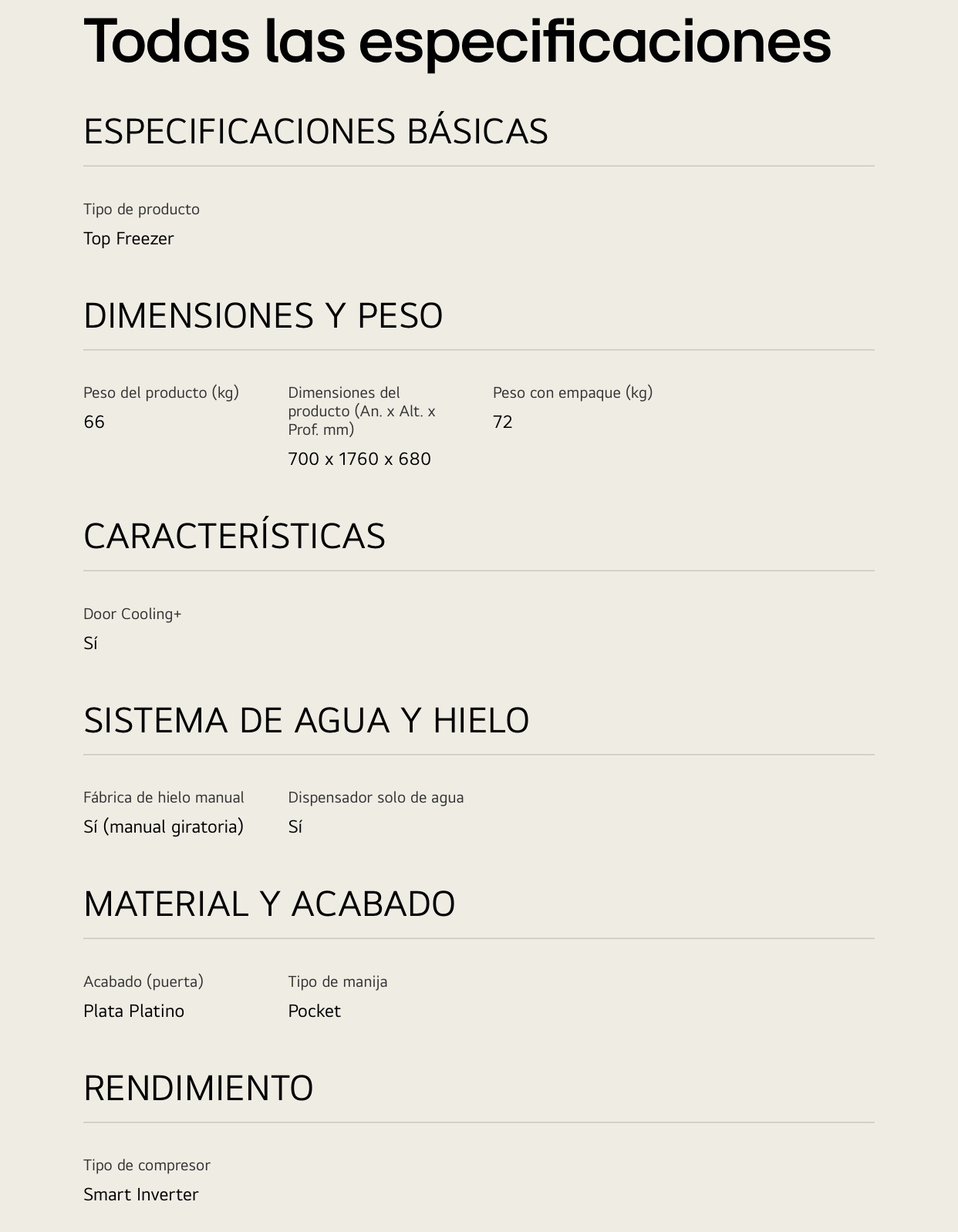This screenshot has height=1232, width=958.
Task: Click the "Door Cooling+" feature label
Action: click(x=132, y=614)
